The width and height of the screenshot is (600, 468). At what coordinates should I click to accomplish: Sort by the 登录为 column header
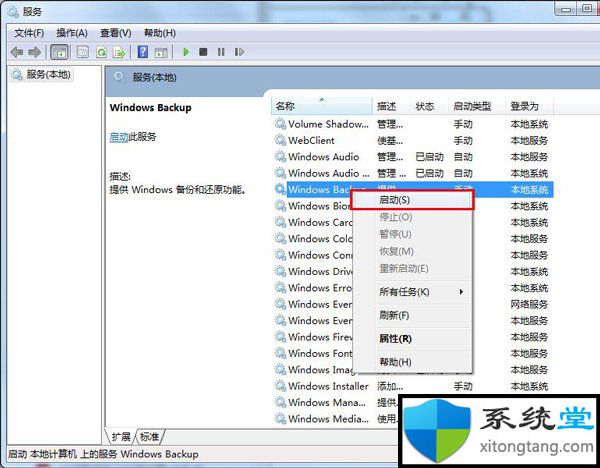pyautogui.click(x=529, y=106)
